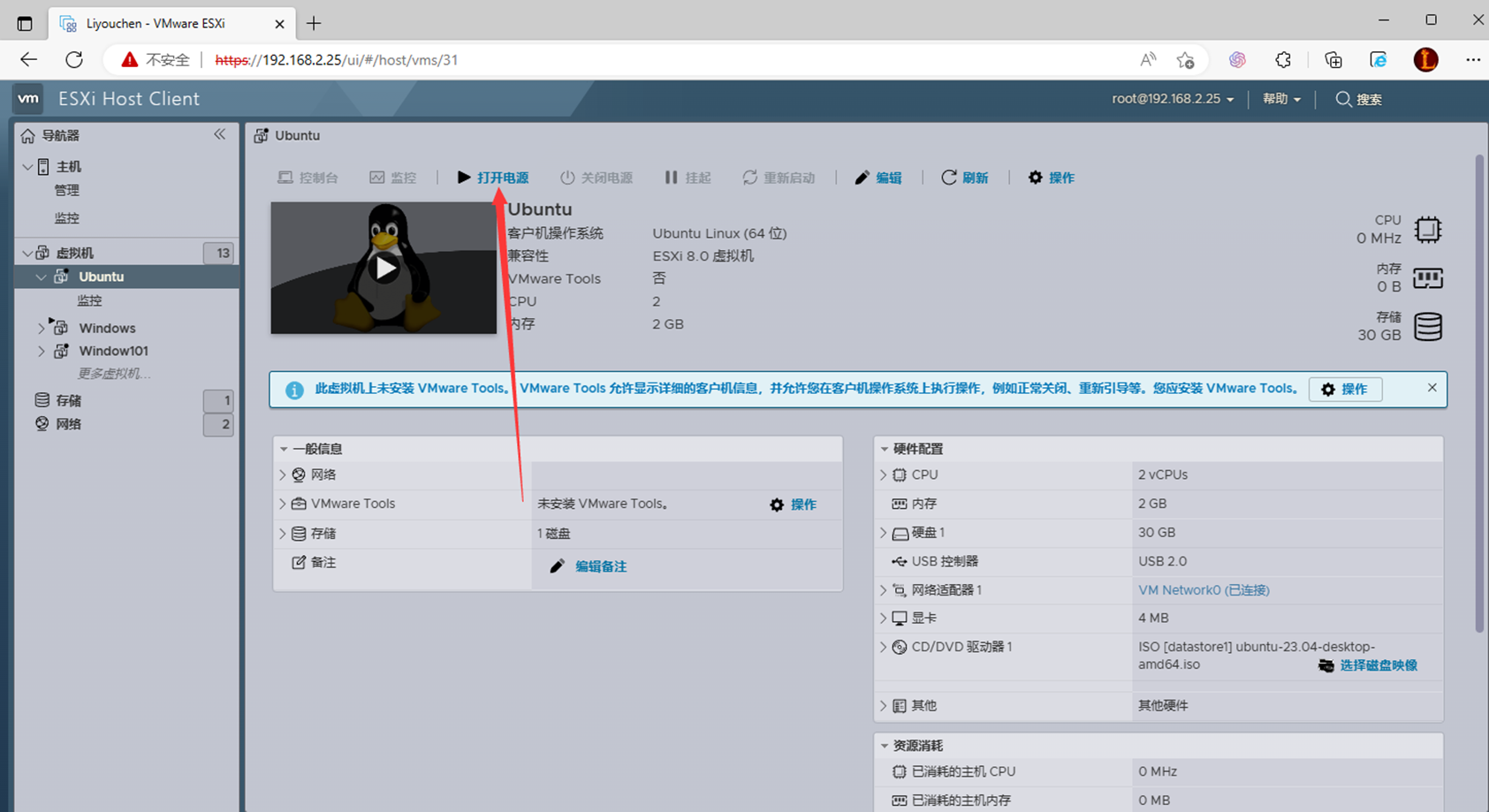Dismiss the VMware Tools info banner
The image size is (1489, 812).
pos(1432,388)
